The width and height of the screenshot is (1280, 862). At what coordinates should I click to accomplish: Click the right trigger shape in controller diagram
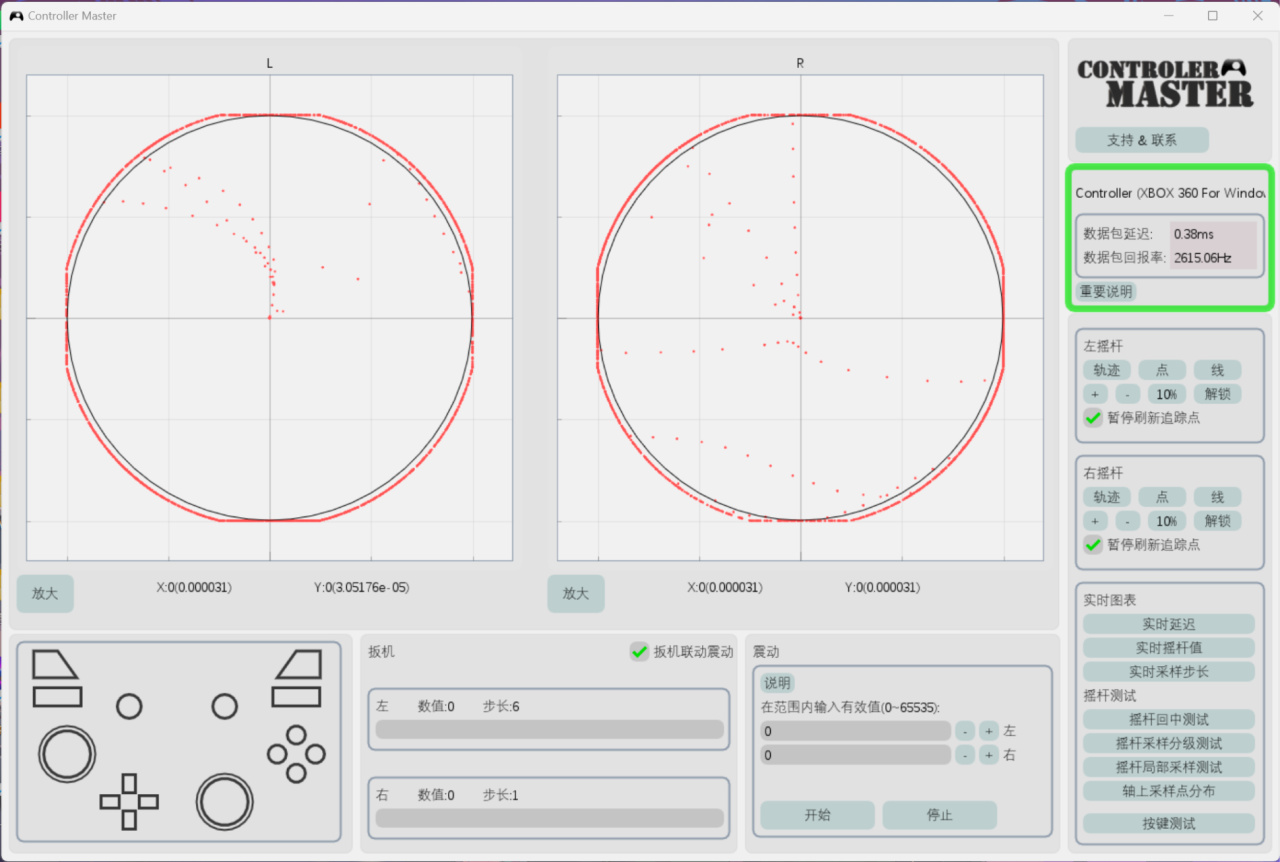[x=298, y=664]
